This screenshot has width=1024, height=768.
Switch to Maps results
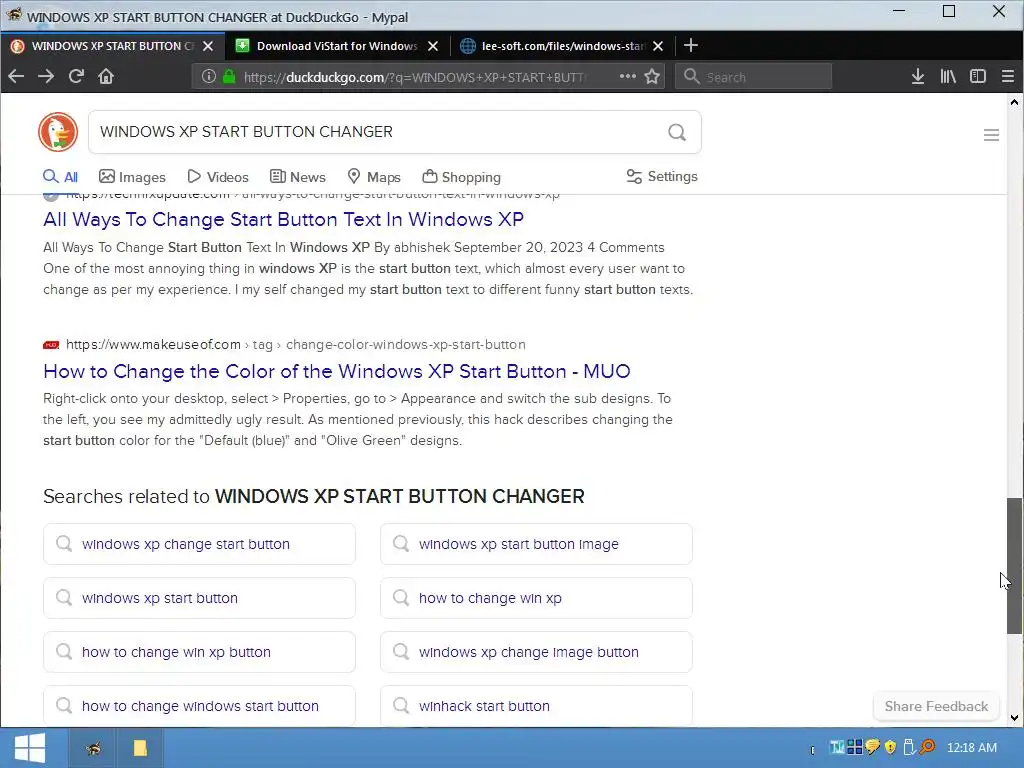tap(374, 177)
